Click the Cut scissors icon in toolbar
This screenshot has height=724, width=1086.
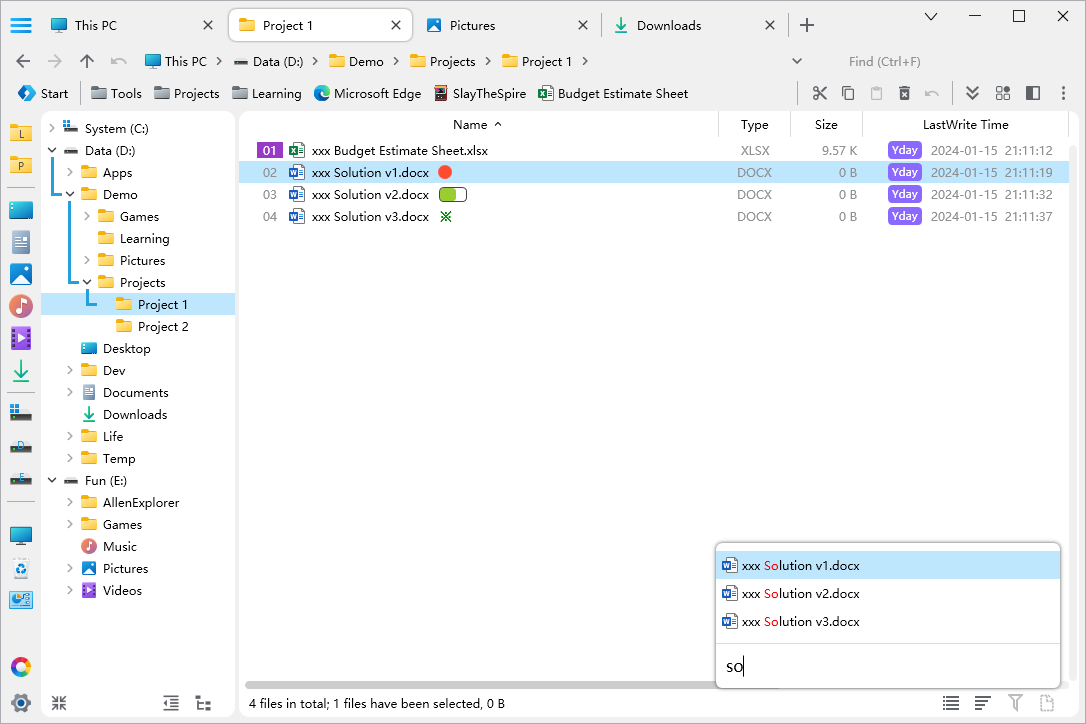pos(820,93)
